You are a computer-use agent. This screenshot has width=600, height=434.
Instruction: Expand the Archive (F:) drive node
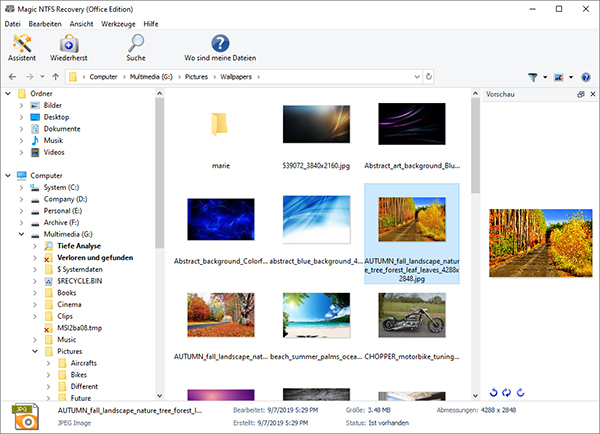tap(21, 223)
